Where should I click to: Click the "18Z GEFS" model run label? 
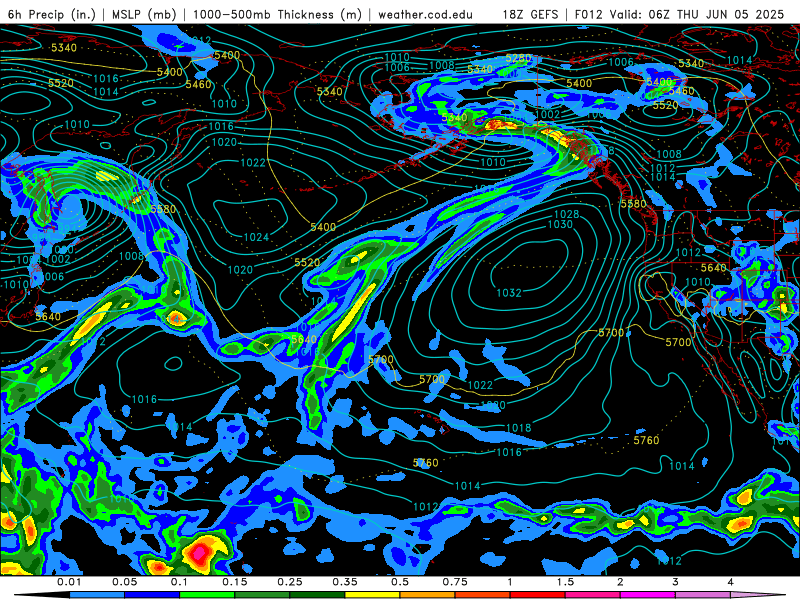coord(530,14)
